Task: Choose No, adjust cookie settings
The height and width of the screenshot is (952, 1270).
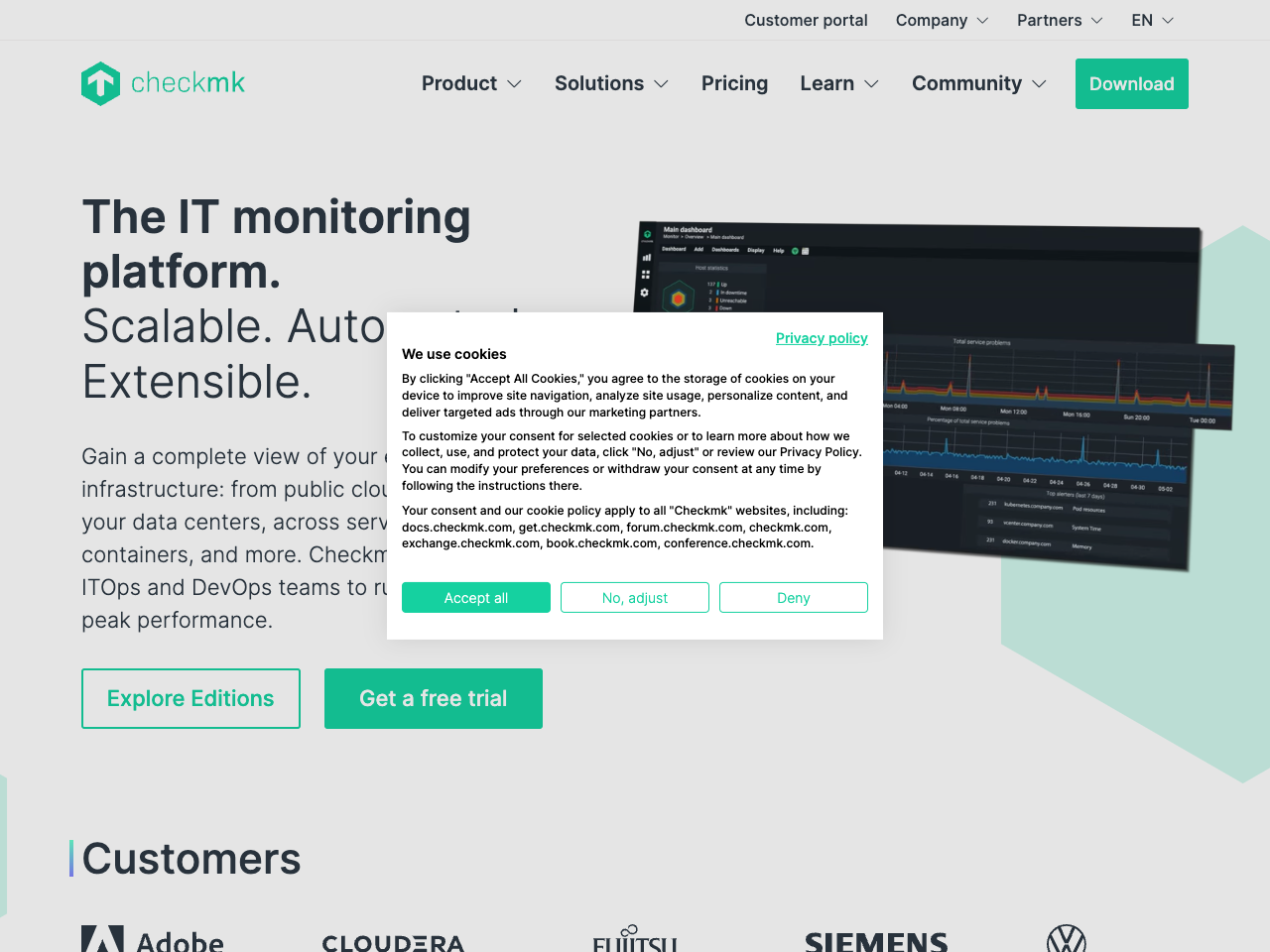Action: tap(635, 597)
